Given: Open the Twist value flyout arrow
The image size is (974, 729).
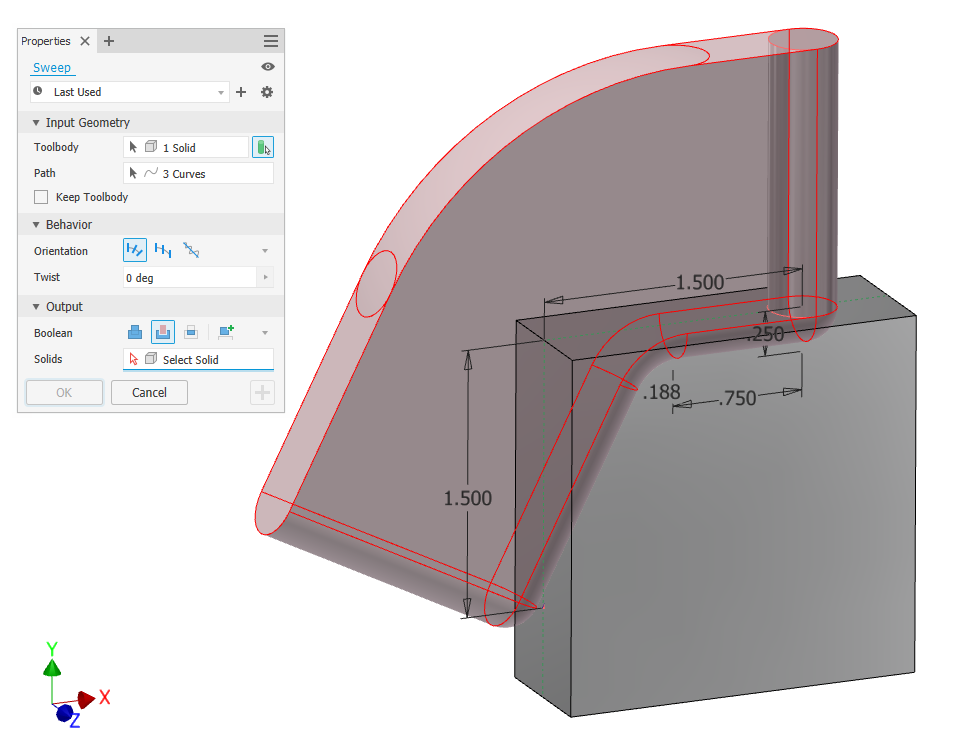Looking at the screenshot, I should [x=266, y=277].
